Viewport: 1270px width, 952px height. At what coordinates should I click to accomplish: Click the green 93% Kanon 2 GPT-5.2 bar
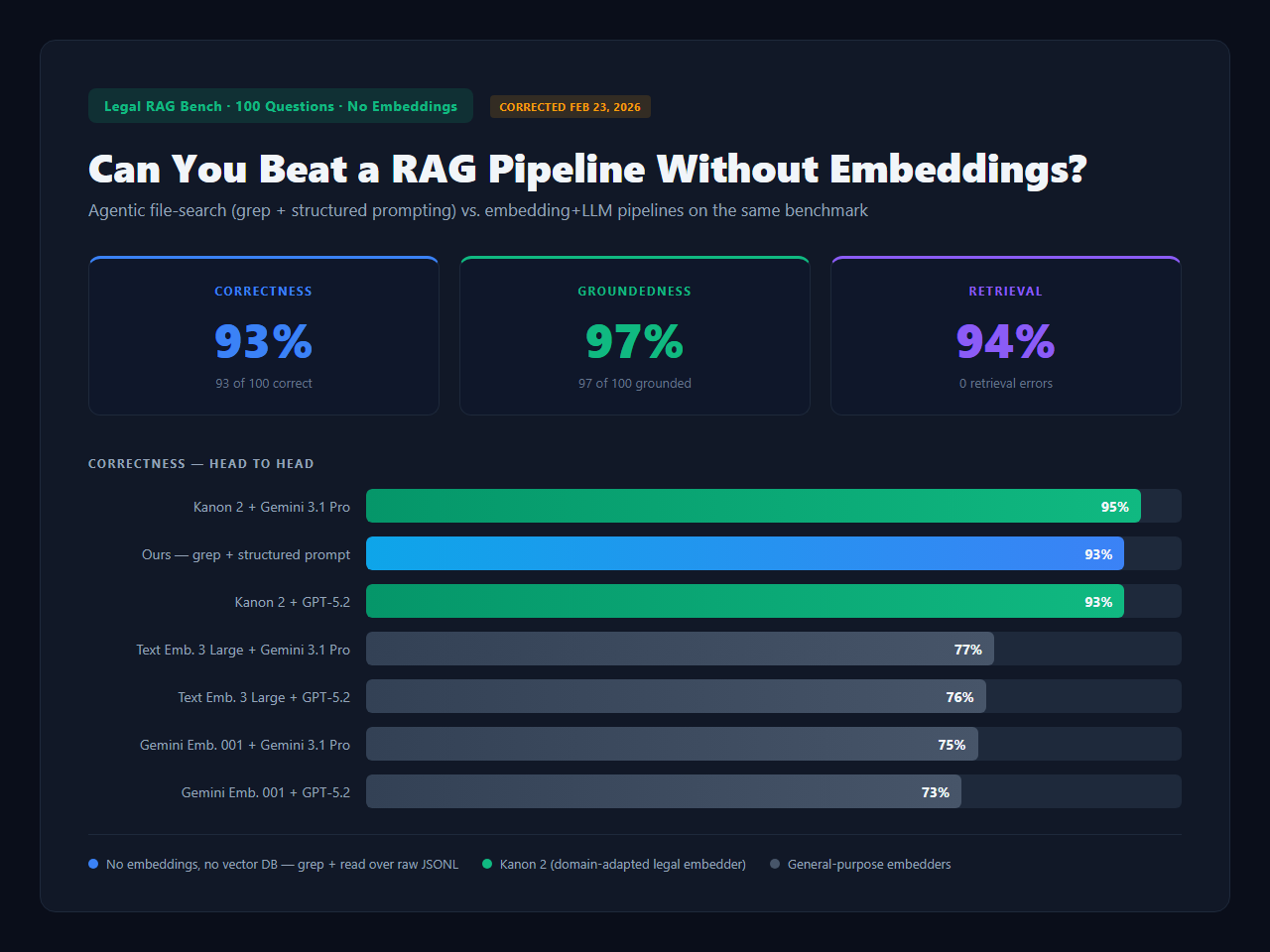point(745,601)
